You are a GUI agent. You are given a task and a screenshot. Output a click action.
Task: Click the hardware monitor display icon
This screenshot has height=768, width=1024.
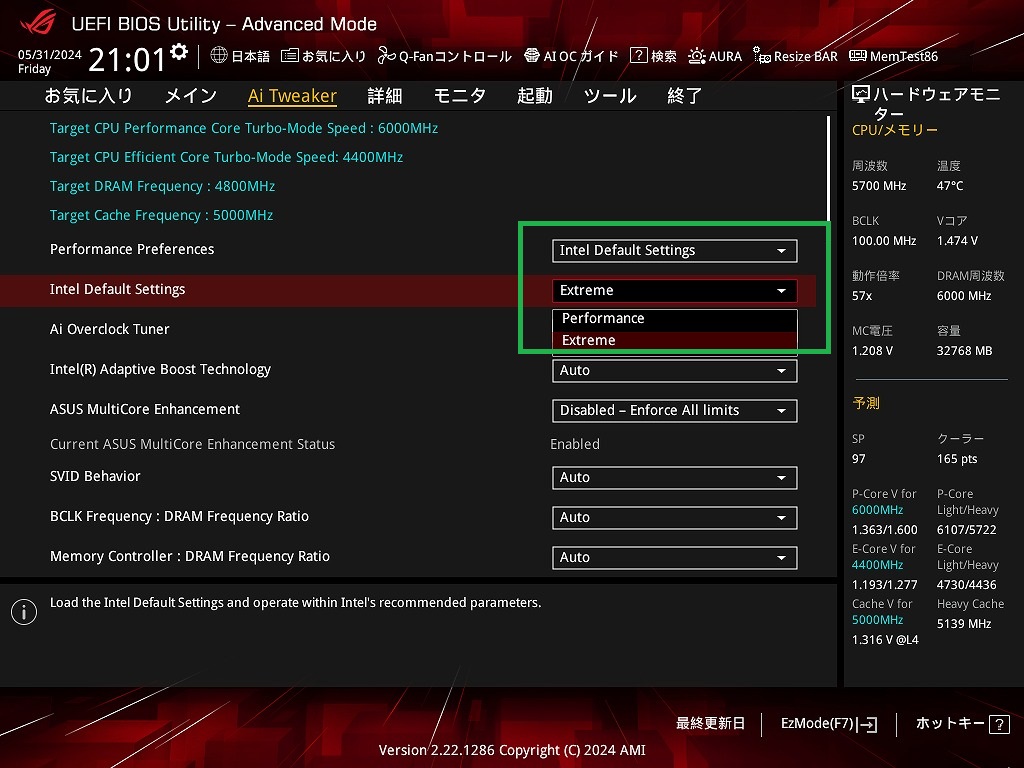(x=861, y=95)
